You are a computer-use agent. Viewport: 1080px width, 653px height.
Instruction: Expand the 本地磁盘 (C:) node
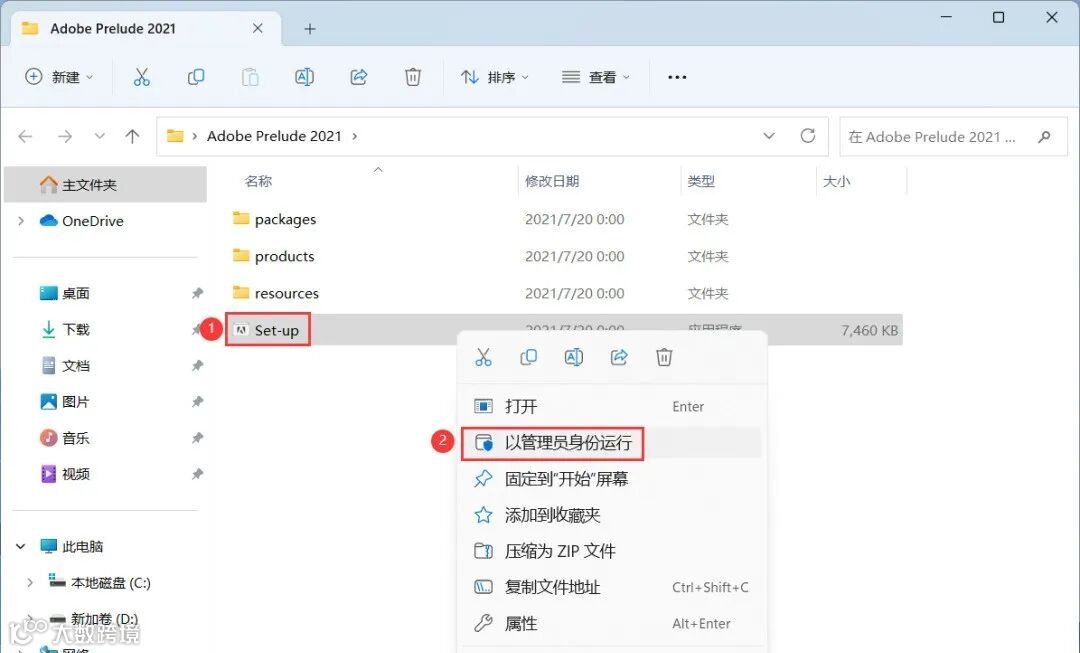pos(30,583)
